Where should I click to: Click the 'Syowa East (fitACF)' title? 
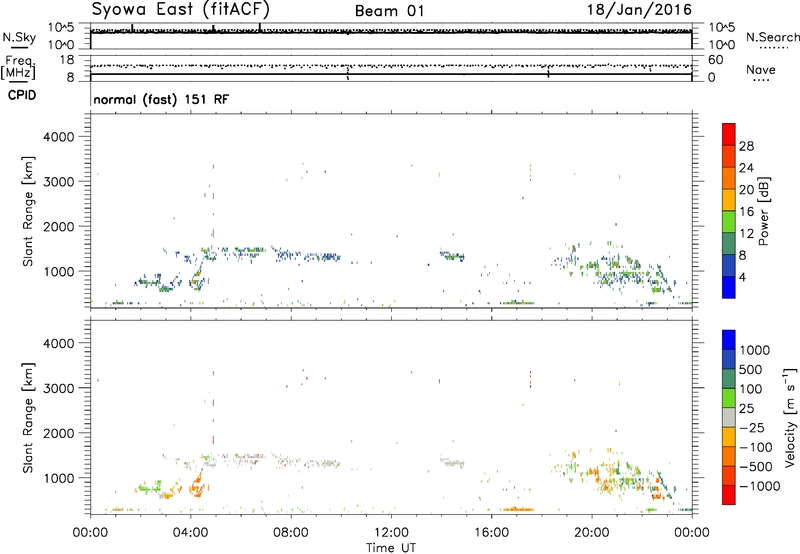tap(181, 9)
